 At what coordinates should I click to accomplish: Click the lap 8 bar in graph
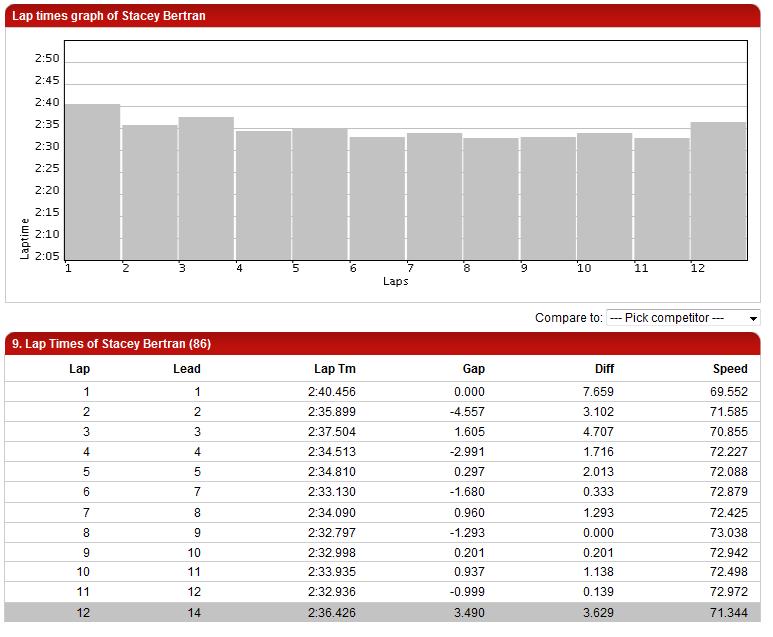pyautogui.click(x=491, y=199)
